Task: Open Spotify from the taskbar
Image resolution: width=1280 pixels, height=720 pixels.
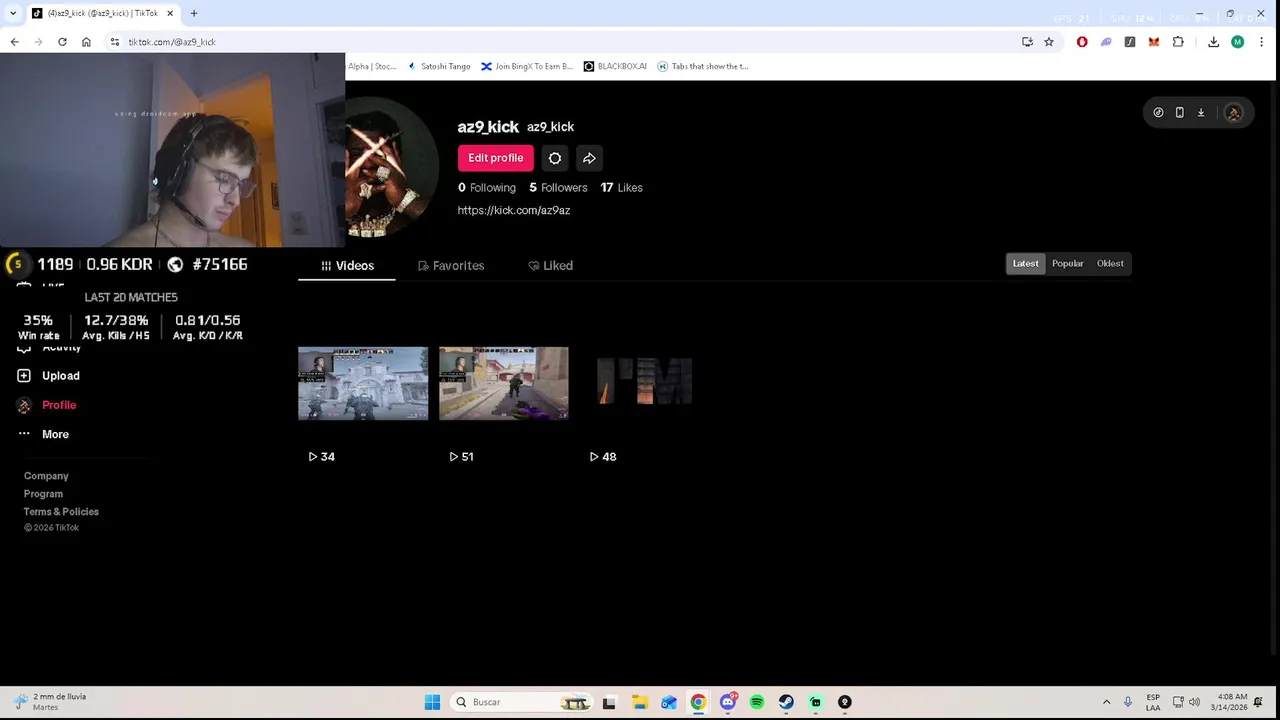Action: 757,702
